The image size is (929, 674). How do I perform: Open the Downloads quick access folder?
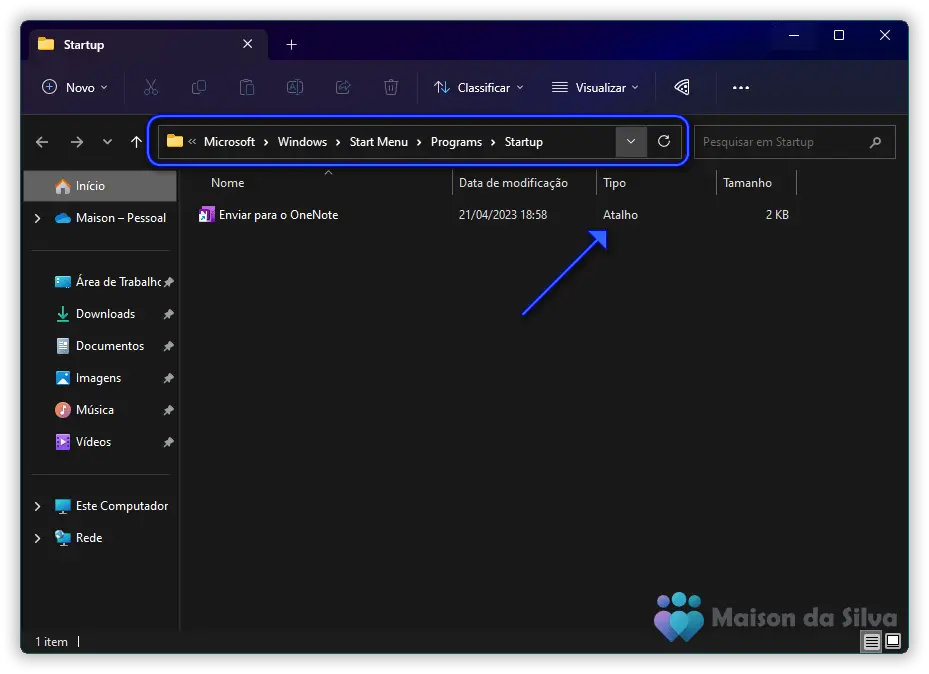click(x=105, y=314)
